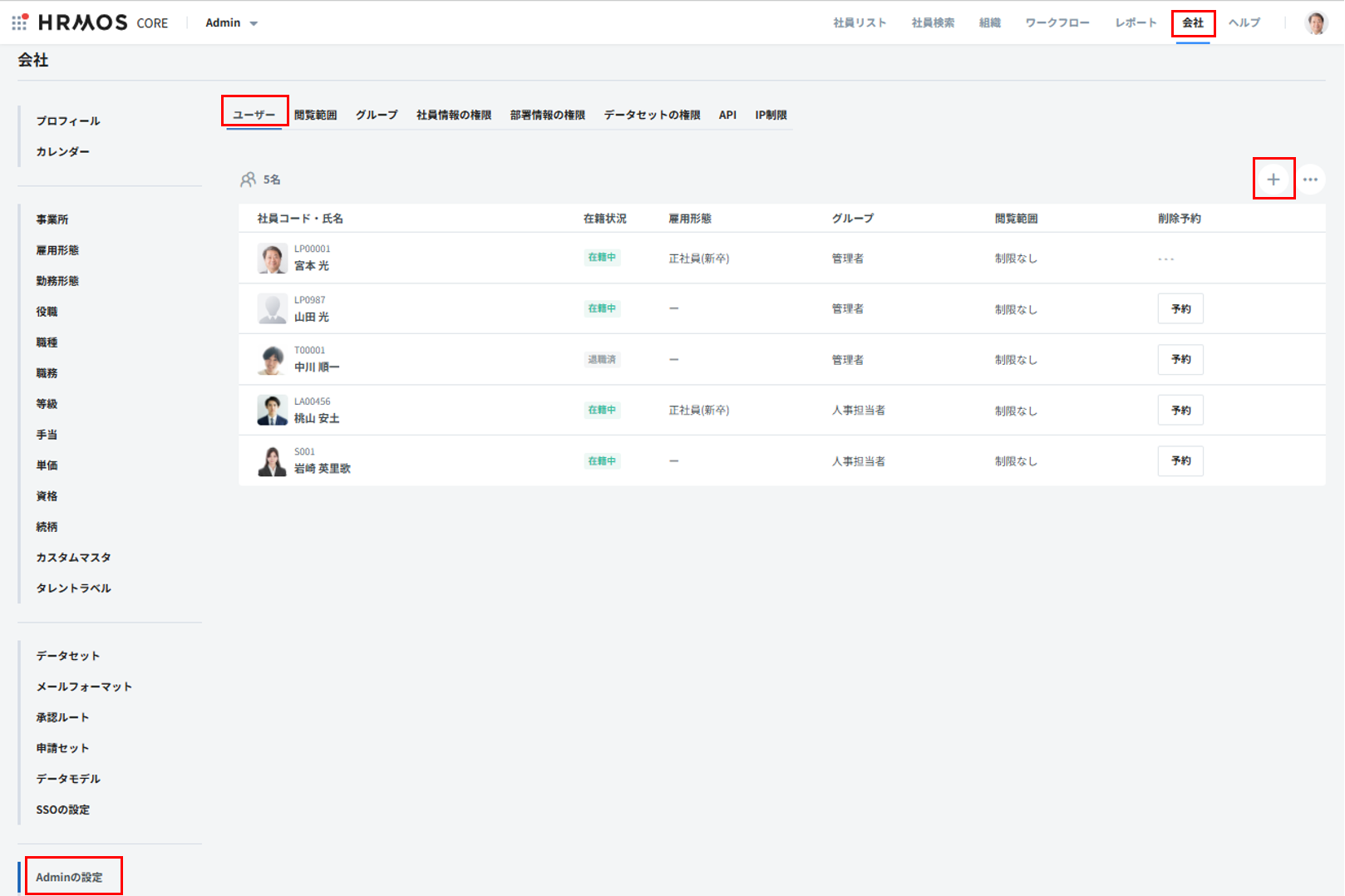Click the profile avatar in top right
The width and height of the screenshot is (1345, 896).
[1316, 23]
